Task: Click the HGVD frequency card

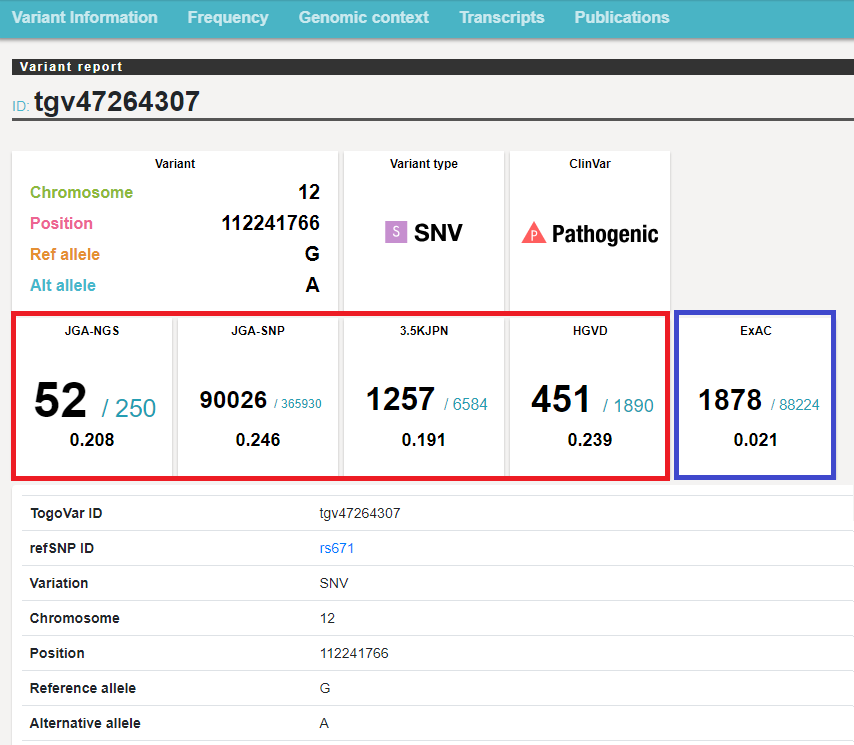Action: (589, 396)
